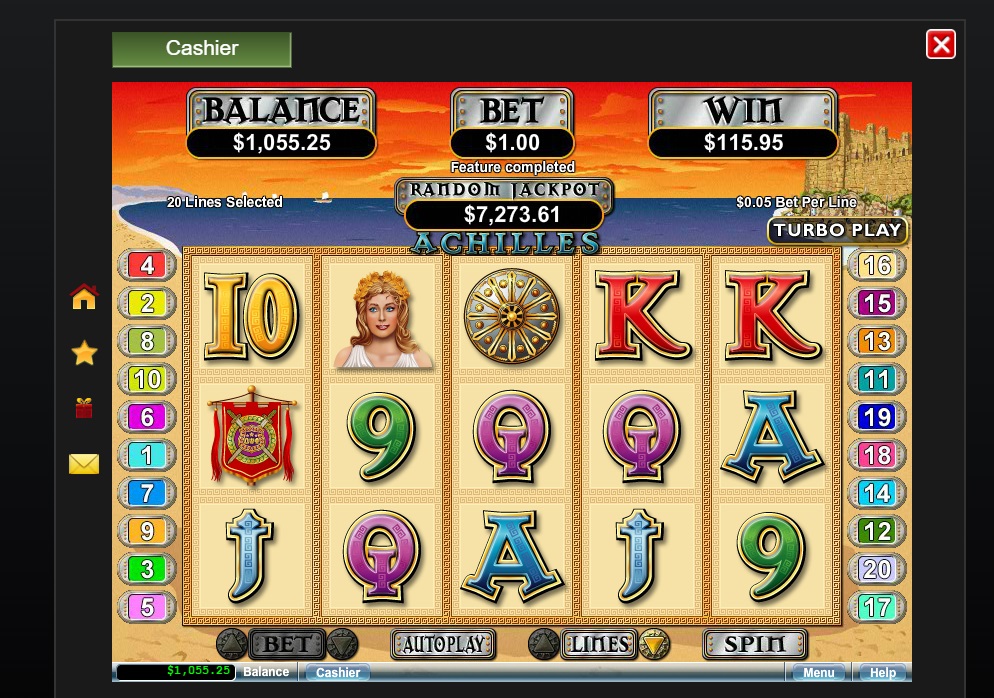Click the shield scatter symbol on reels

pyautogui.click(x=512, y=316)
